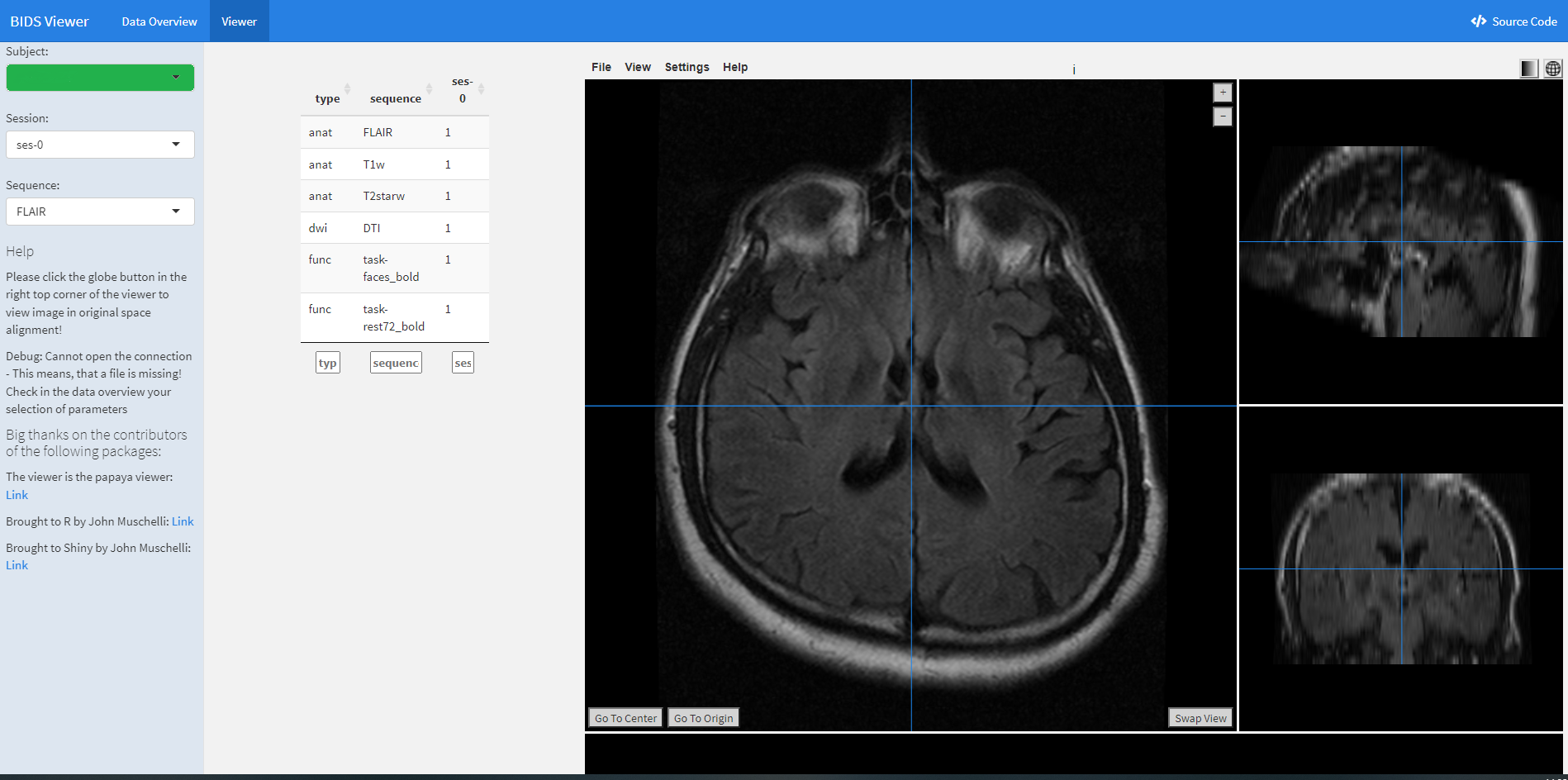Viewport: 1568px width, 780px height.
Task: Follow the papaya viewer Link
Action: [x=17, y=495]
